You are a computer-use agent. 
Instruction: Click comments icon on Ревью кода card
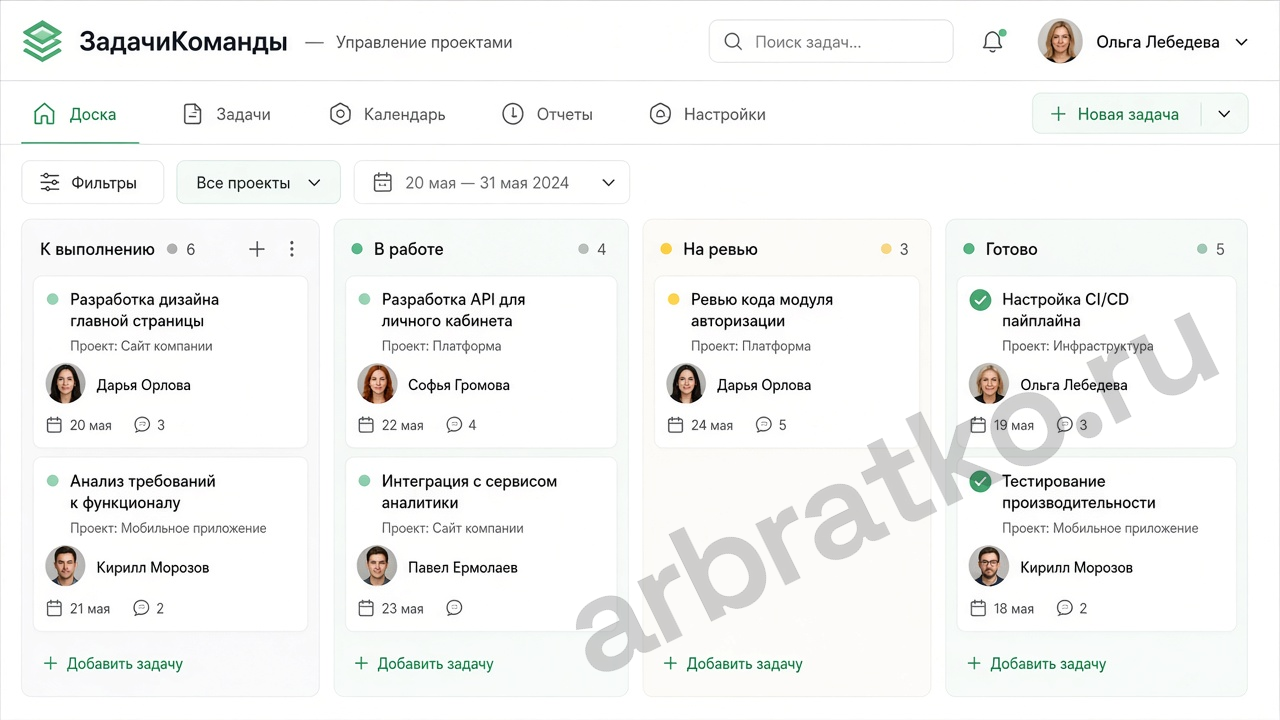tap(764, 425)
